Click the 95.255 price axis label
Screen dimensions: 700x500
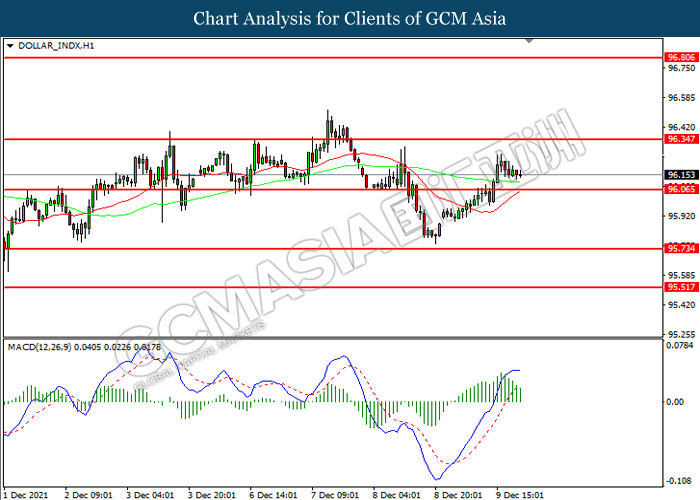[680, 335]
